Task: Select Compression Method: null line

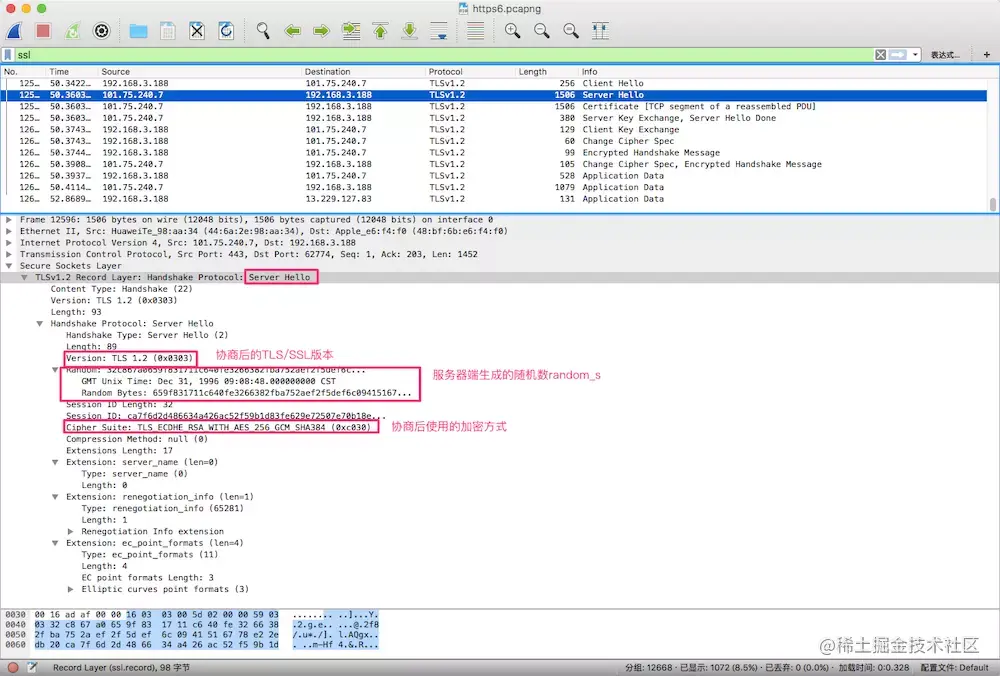Action: click(x=137, y=439)
